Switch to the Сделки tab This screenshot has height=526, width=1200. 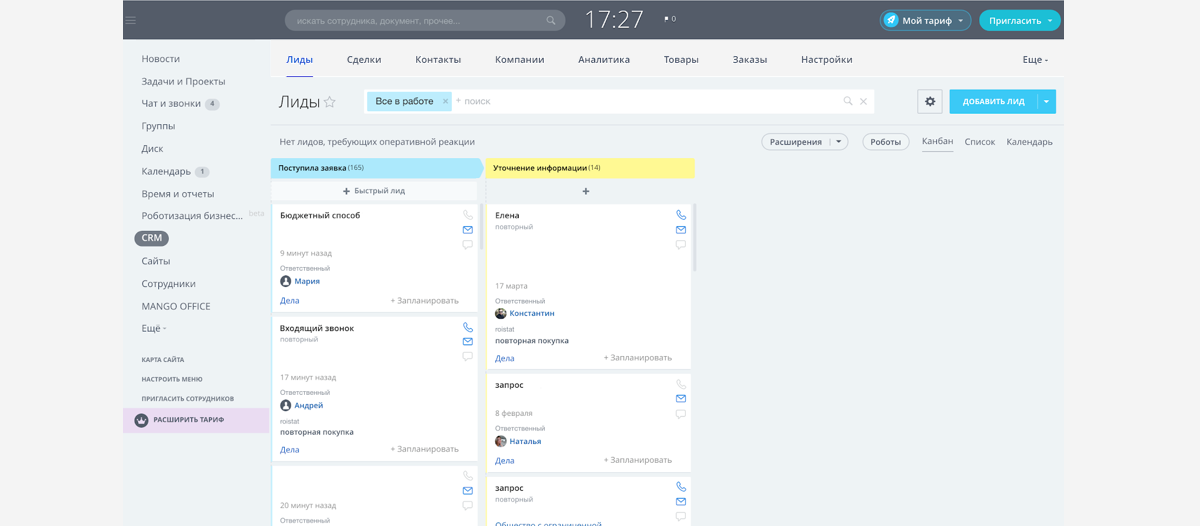pyautogui.click(x=364, y=59)
